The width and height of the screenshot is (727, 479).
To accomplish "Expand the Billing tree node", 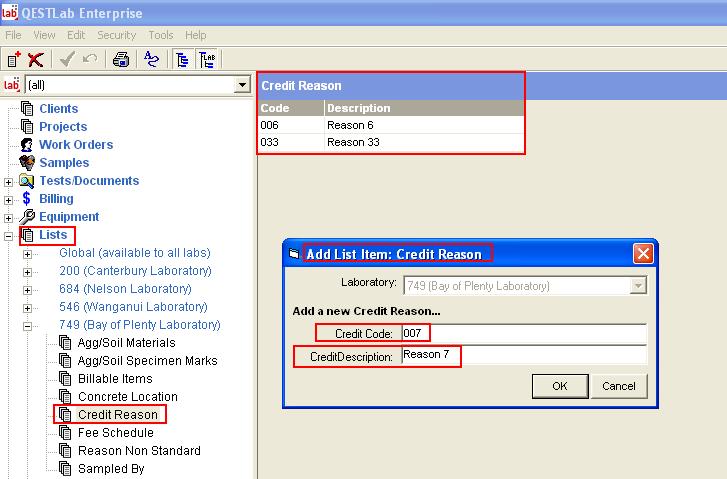I will tap(9, 199).
